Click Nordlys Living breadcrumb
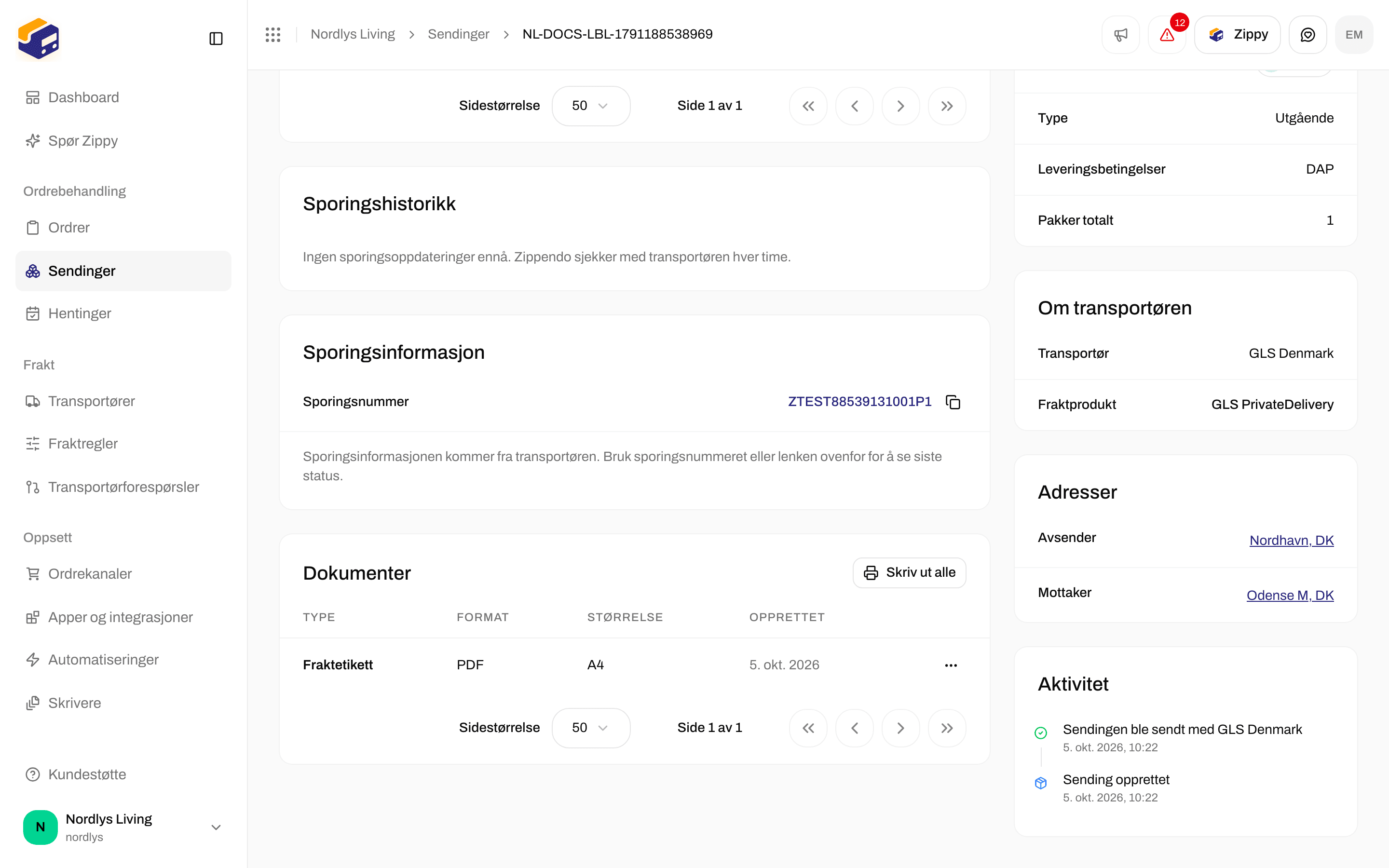Viewport: 1389px width, 868px height. [353, 34]
